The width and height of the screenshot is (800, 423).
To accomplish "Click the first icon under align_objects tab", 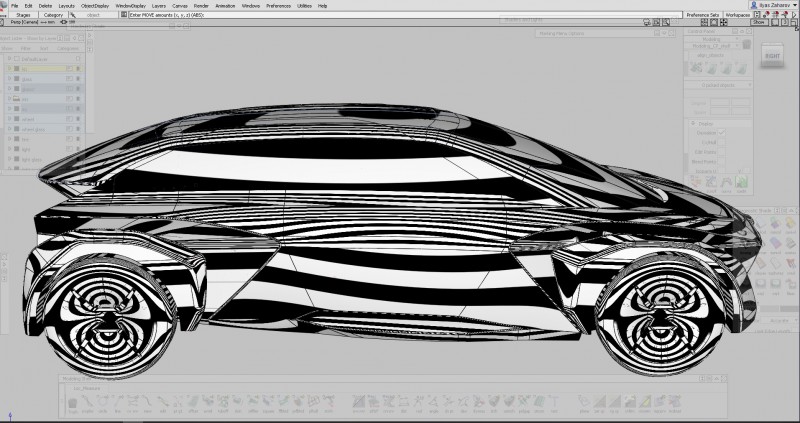I will click(x=695, y=68).
